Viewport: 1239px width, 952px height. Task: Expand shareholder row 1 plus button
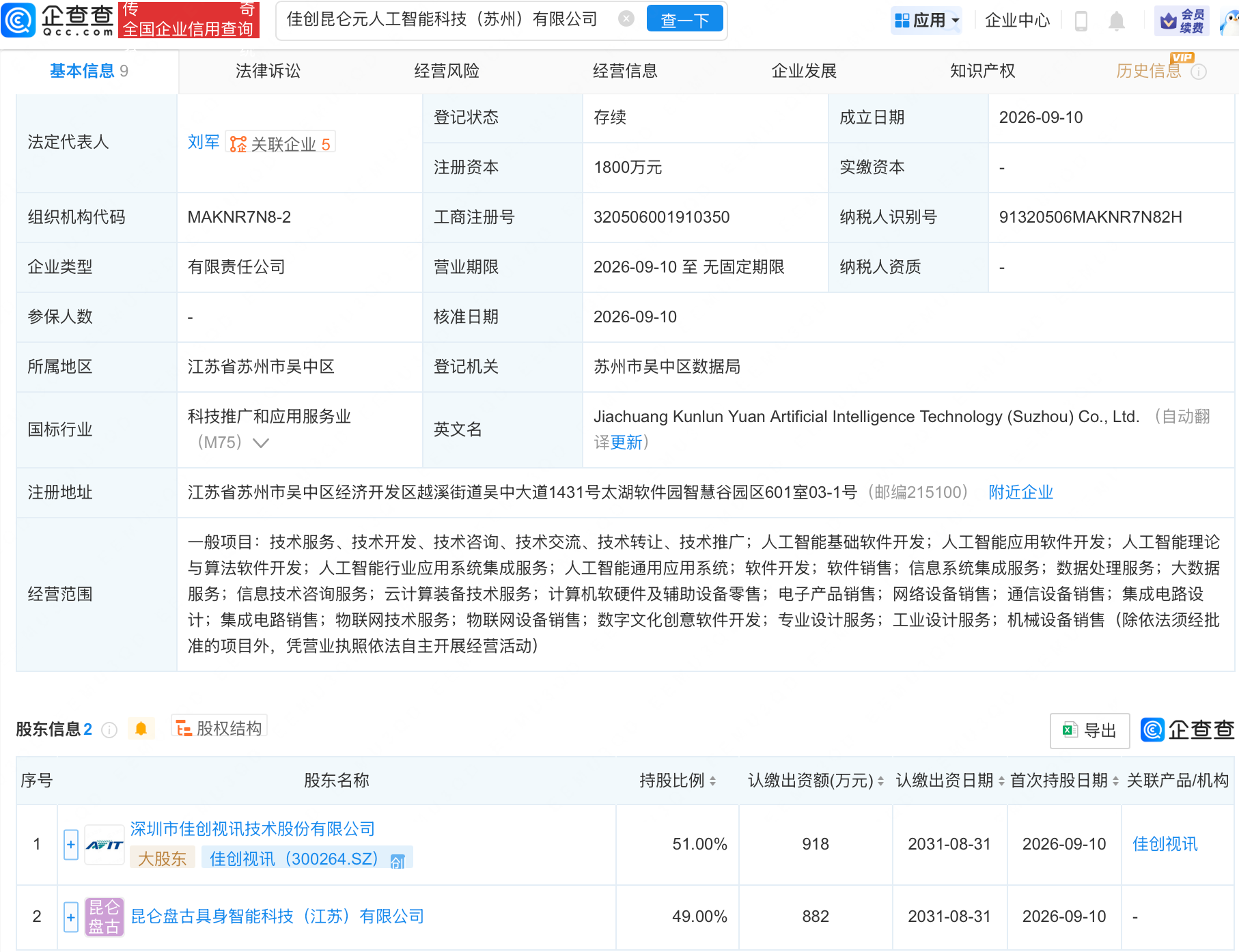click(71, 845)
